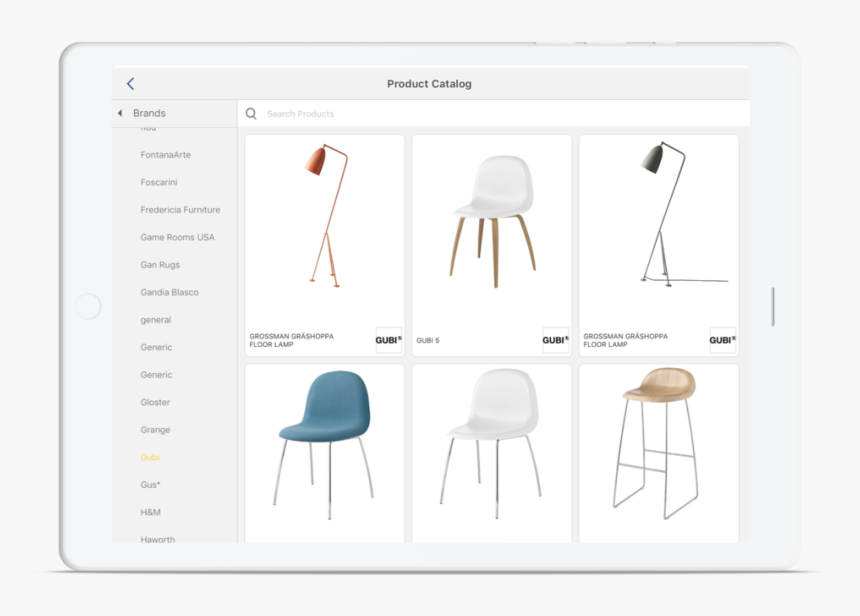Collapse the Brands panel using its chevron
This screenshot has width=860, height=616.
[122, 113]
